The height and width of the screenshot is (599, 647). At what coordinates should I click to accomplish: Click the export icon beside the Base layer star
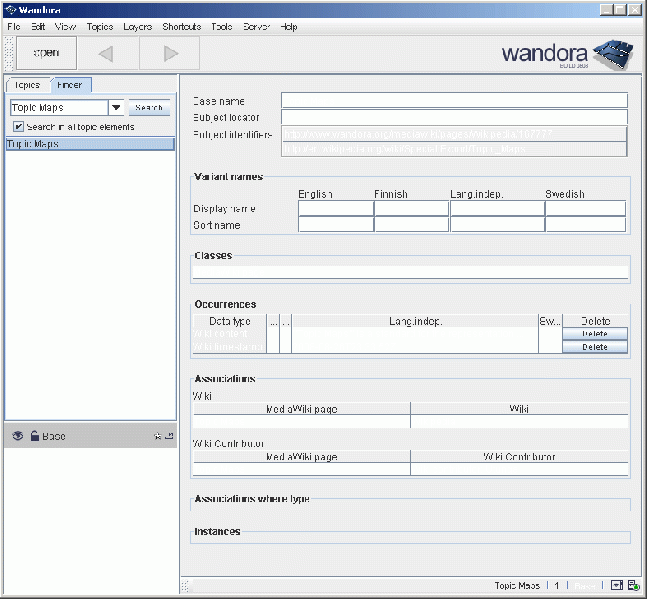(168, 436)
